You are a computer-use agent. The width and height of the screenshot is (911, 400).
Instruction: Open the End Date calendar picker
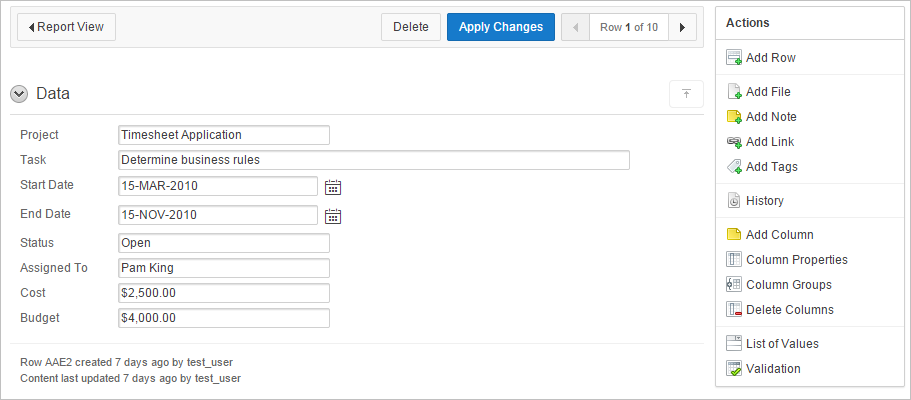[334, 215]
